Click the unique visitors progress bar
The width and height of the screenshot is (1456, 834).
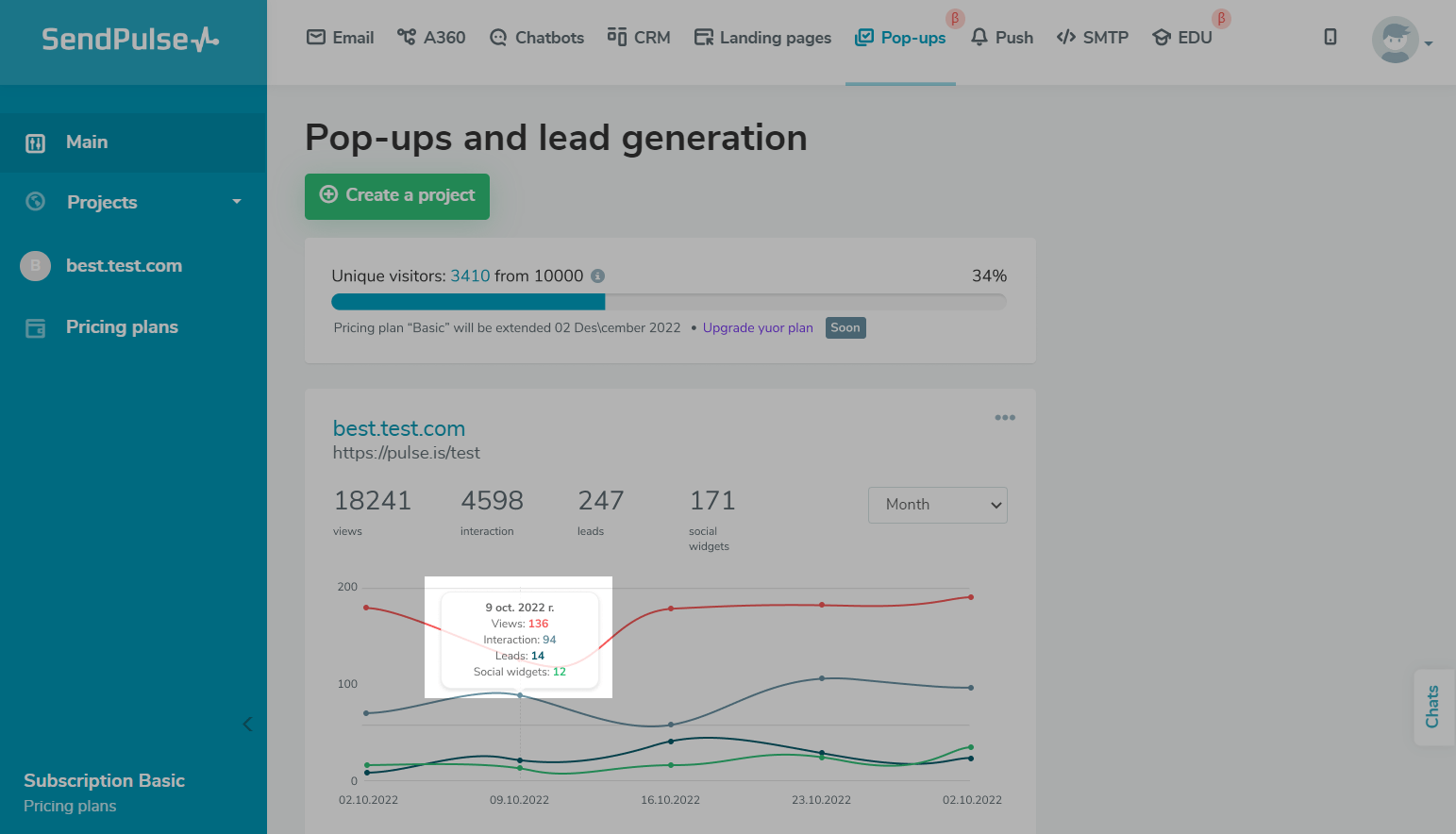pos(669,302)
